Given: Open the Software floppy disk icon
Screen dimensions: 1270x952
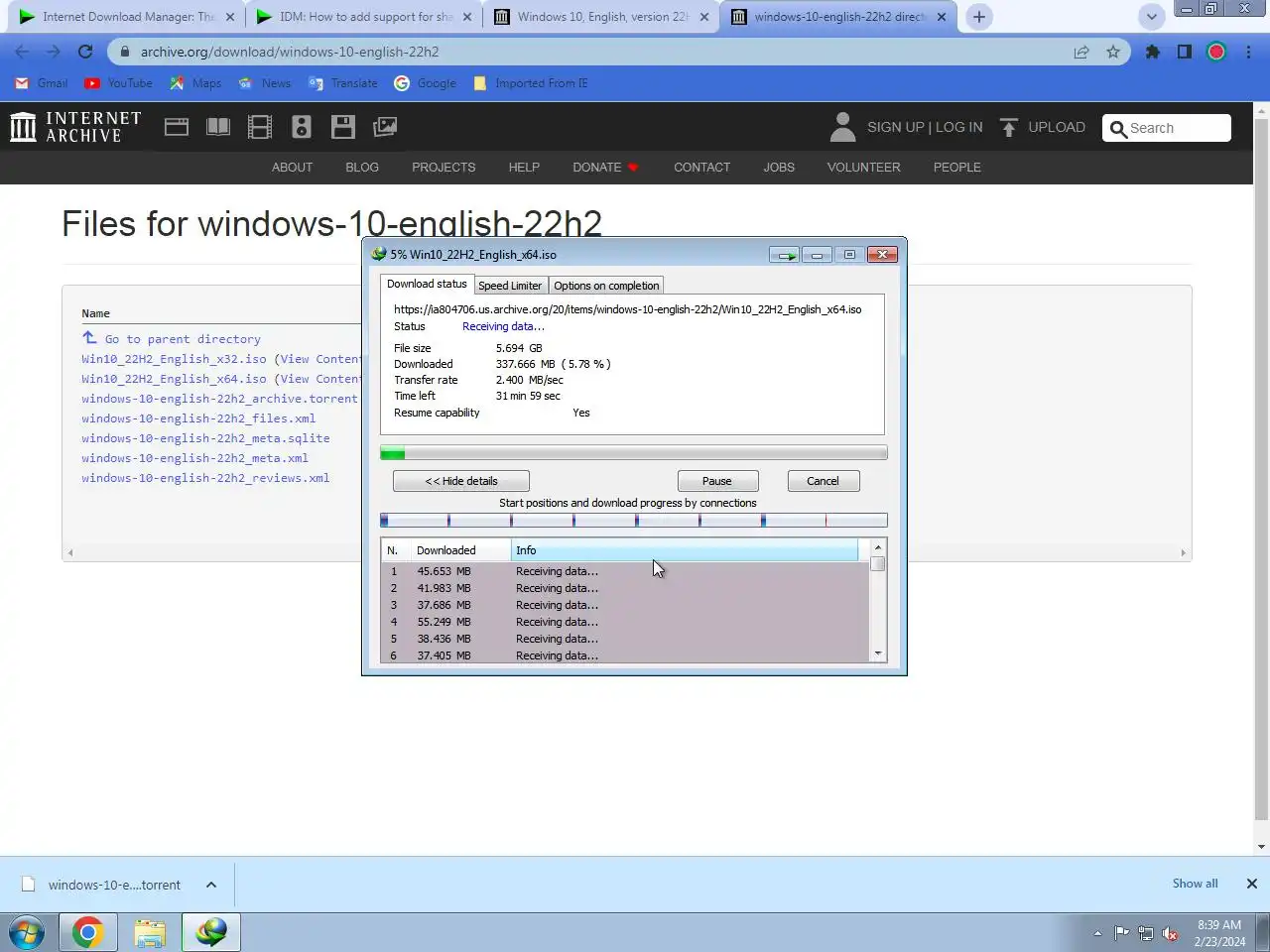Looking at the screenshot, I should pyautogui.click(x=343, y=127).
